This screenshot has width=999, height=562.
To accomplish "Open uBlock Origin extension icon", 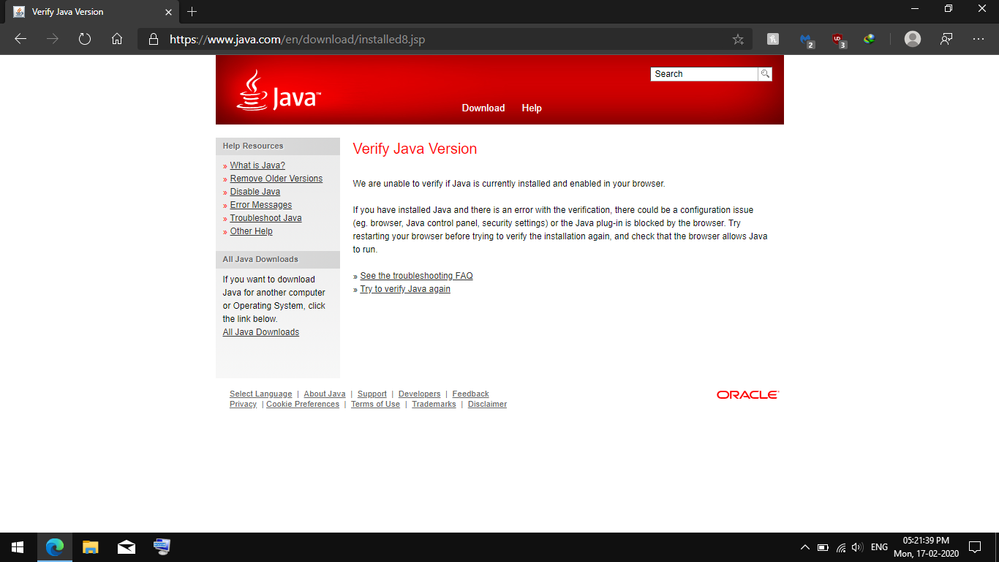I will pyautogui.click(x=838, y=40).
